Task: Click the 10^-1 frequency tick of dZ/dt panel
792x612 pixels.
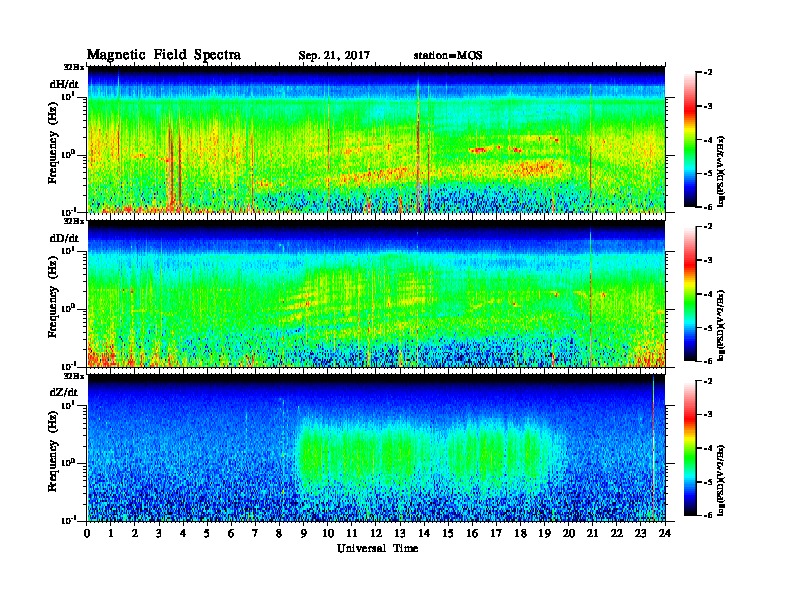Action: pos(68,520)
